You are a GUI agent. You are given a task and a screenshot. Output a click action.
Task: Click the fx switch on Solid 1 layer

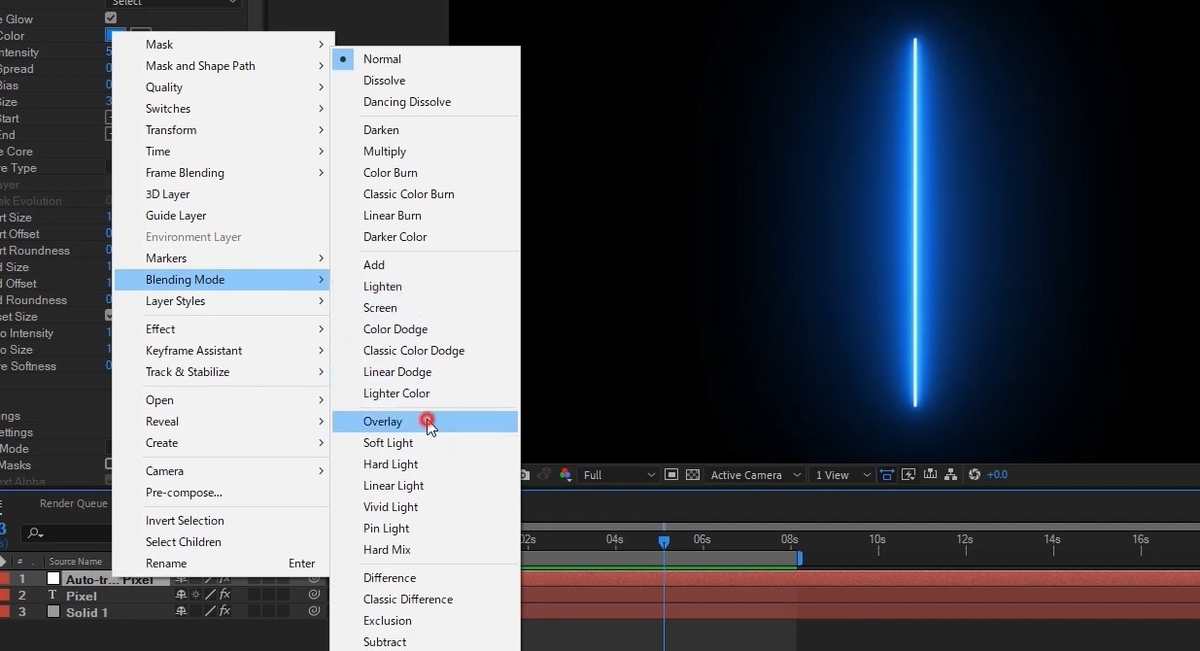pyautogui.click(x=224, y=611)
